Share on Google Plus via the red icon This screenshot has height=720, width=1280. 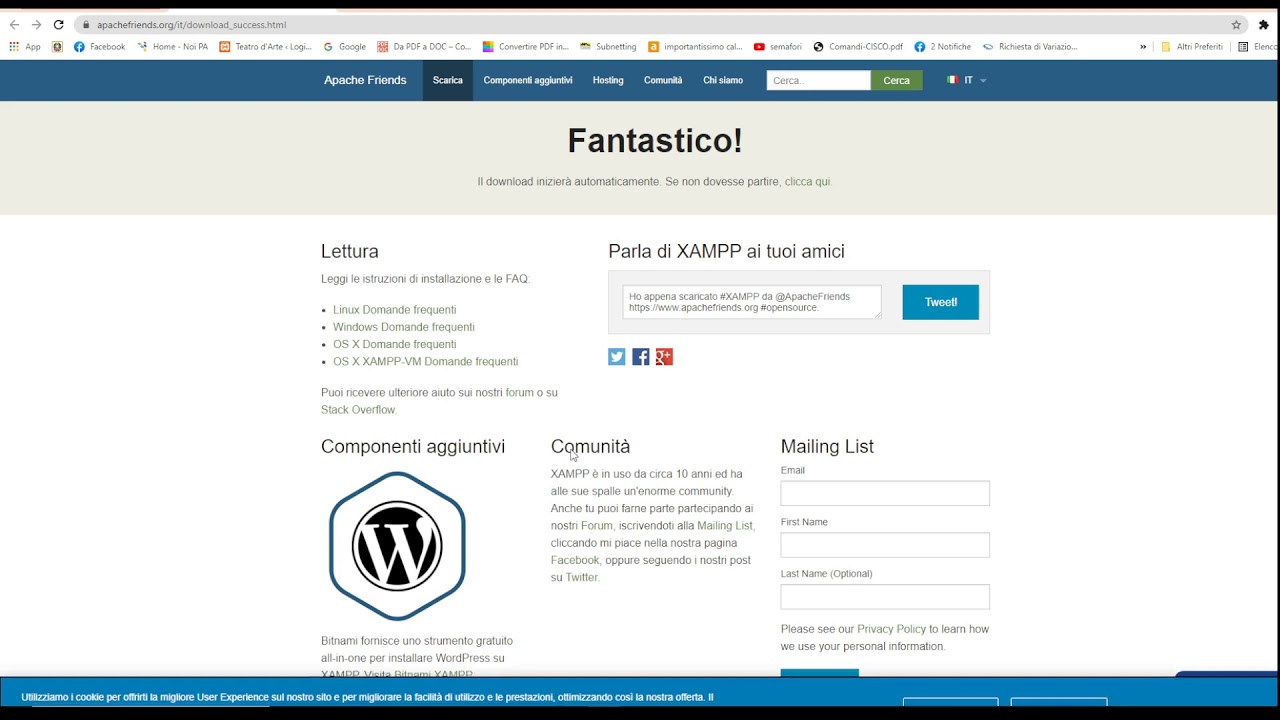tap(664, 357)
